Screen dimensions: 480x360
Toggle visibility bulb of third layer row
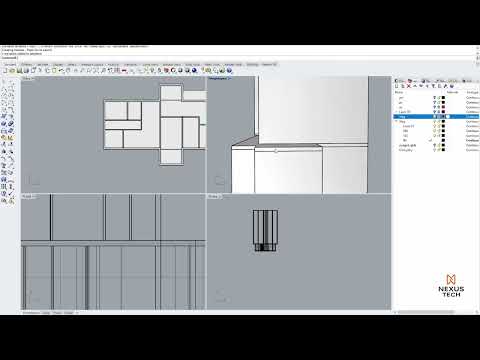[x=435, y=107]
